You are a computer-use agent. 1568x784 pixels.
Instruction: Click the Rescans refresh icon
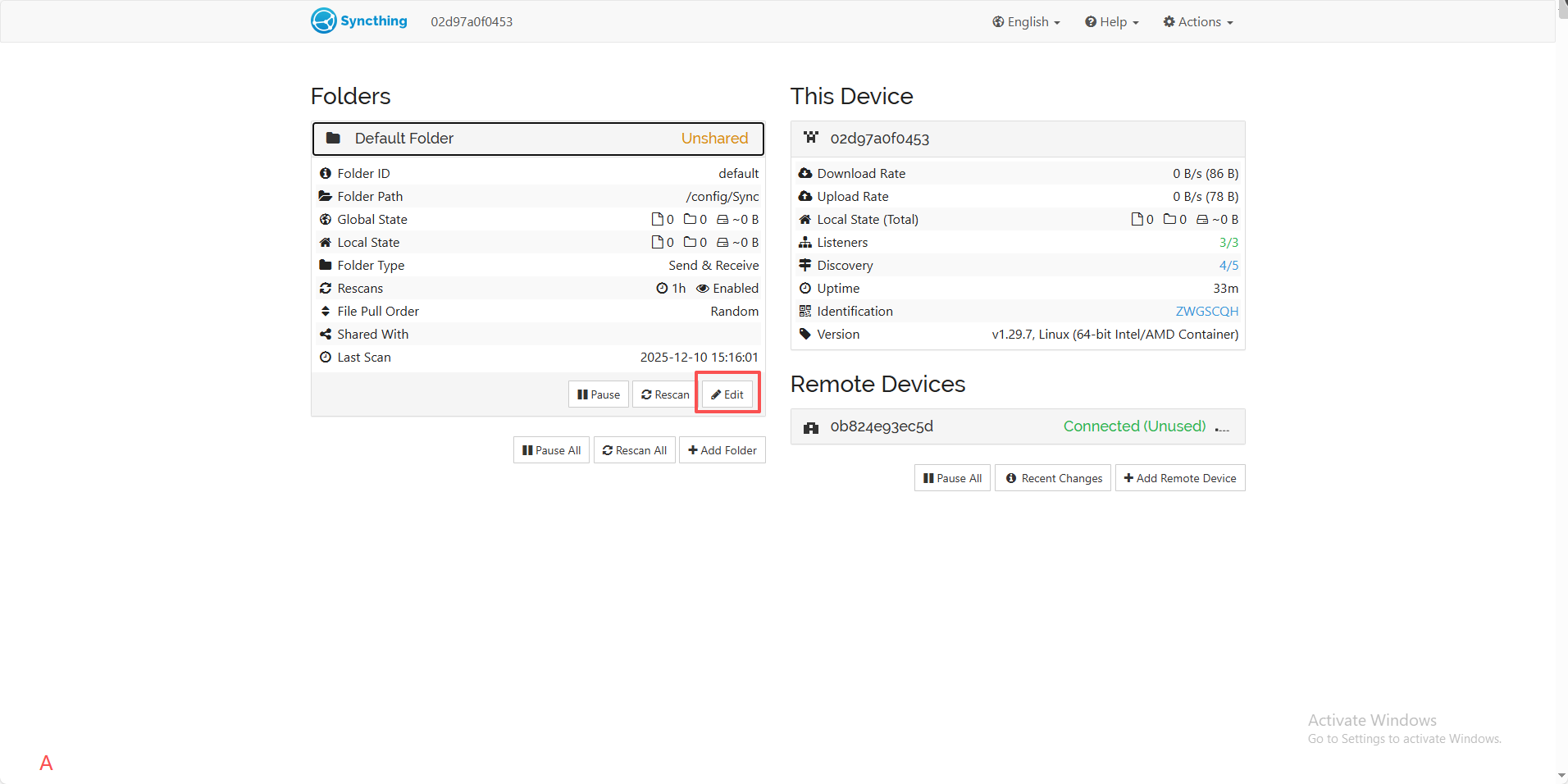pos(326,288)
